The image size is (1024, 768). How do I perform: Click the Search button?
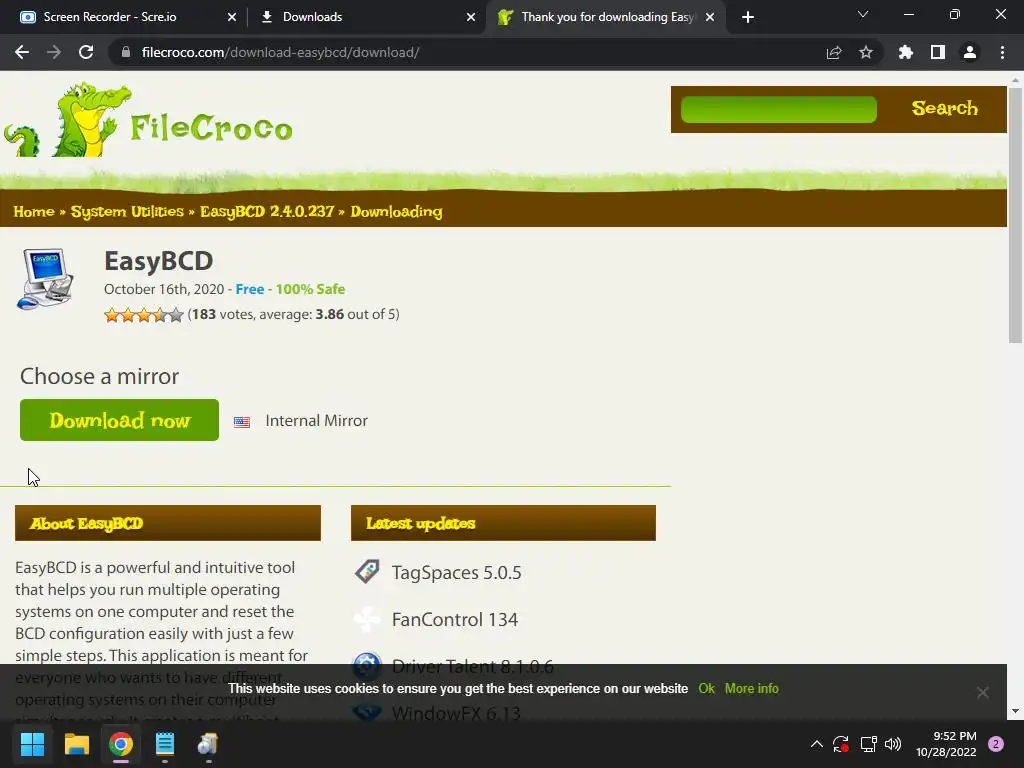coord(944,108)
